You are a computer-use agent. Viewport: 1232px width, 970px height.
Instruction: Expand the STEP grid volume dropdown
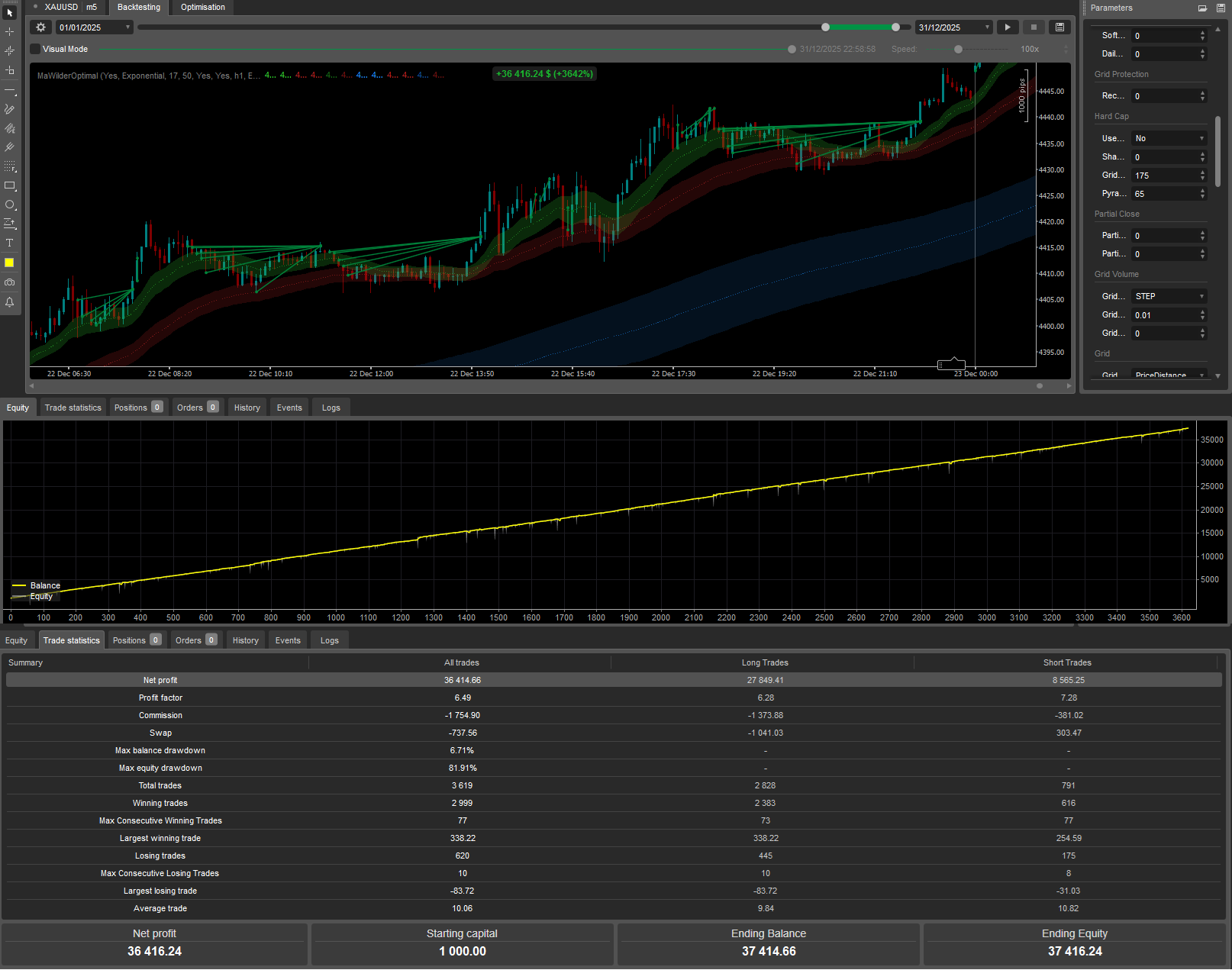[1169, 296]
